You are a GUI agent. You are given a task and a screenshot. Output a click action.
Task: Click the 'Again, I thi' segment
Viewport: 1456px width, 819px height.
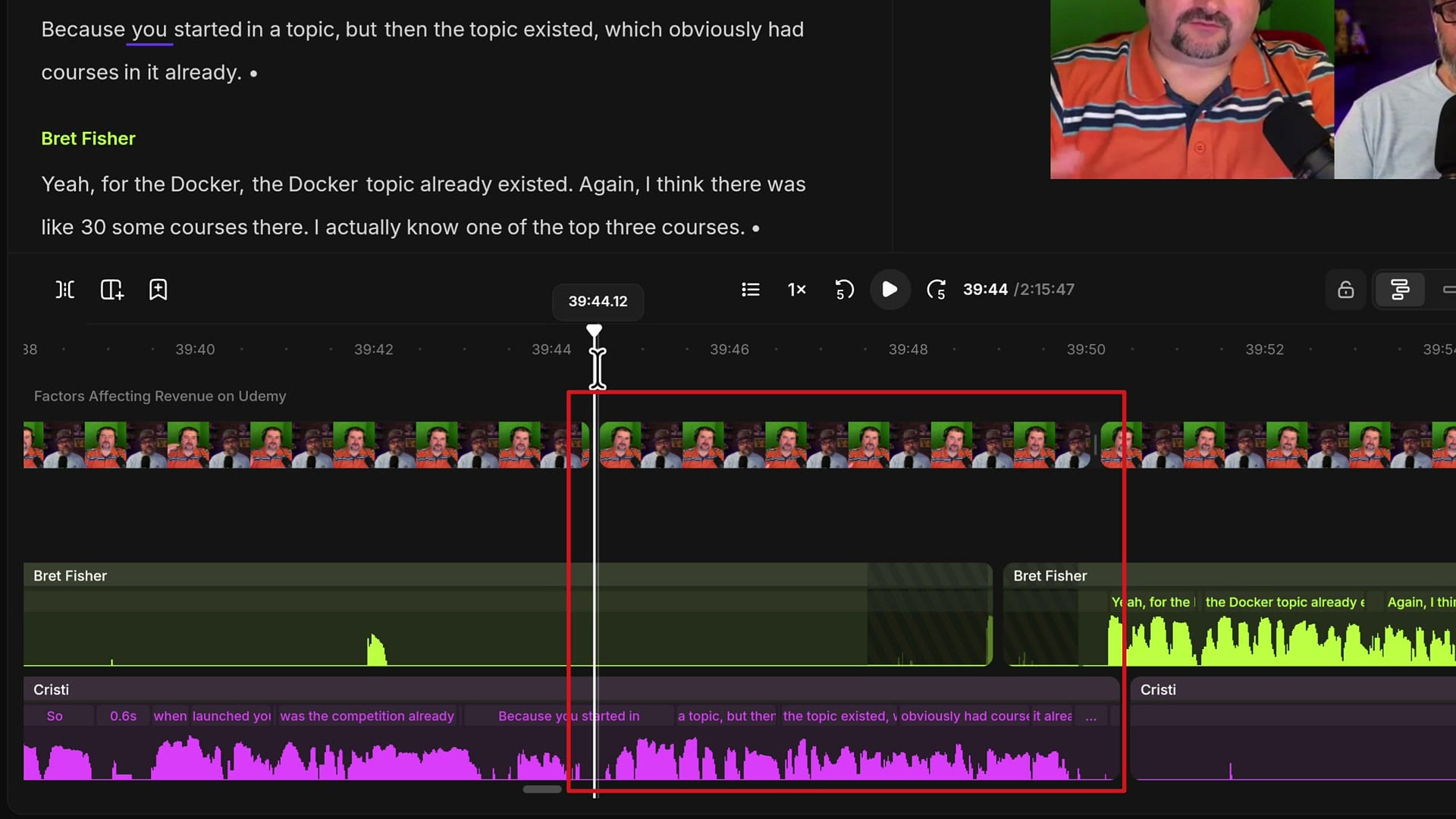coord(1420,602)
